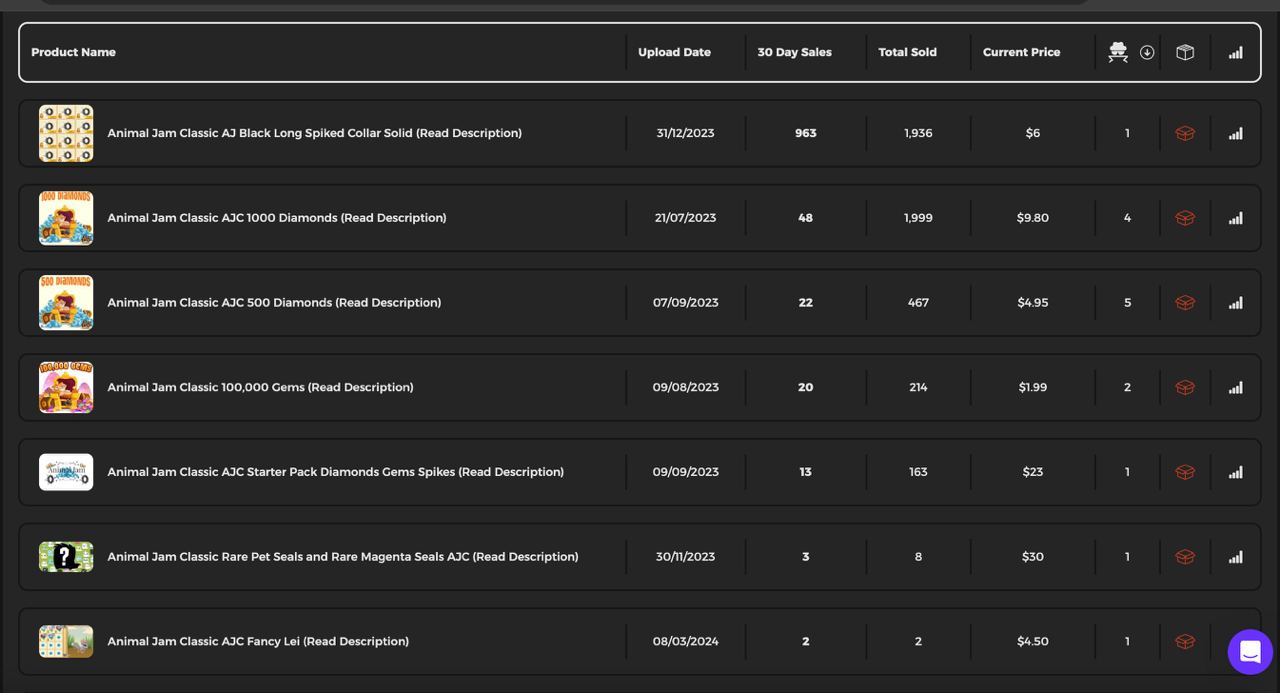This screenshot has height=693, width=1280.
Task: Click the $9.80 current price
Action: (x=1033, y=218)
